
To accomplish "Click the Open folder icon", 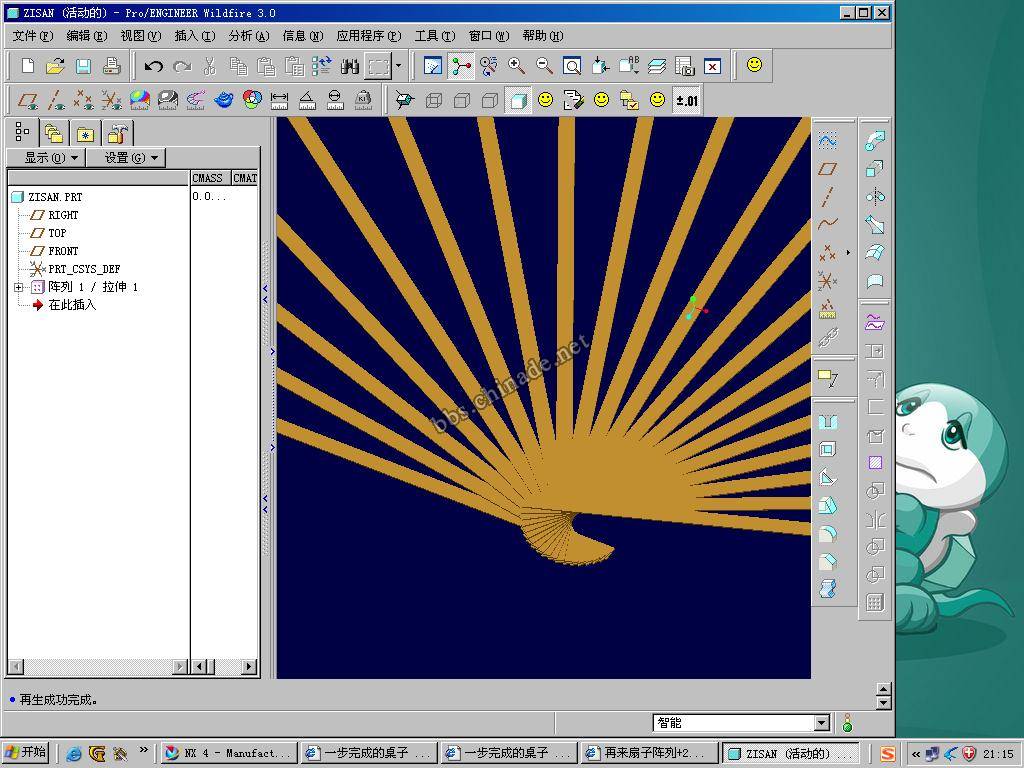I will (x=55, y=66).
